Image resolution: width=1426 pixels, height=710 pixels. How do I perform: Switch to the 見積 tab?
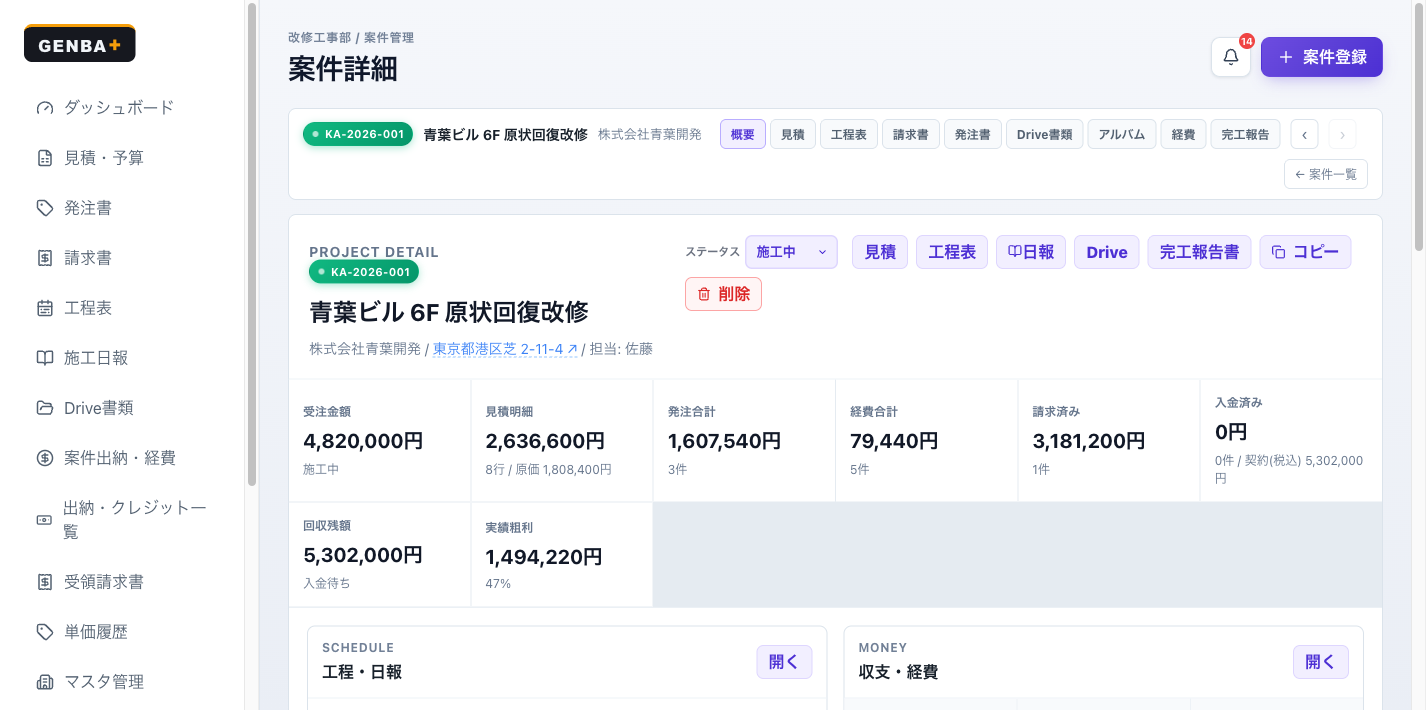pos(793,134)
